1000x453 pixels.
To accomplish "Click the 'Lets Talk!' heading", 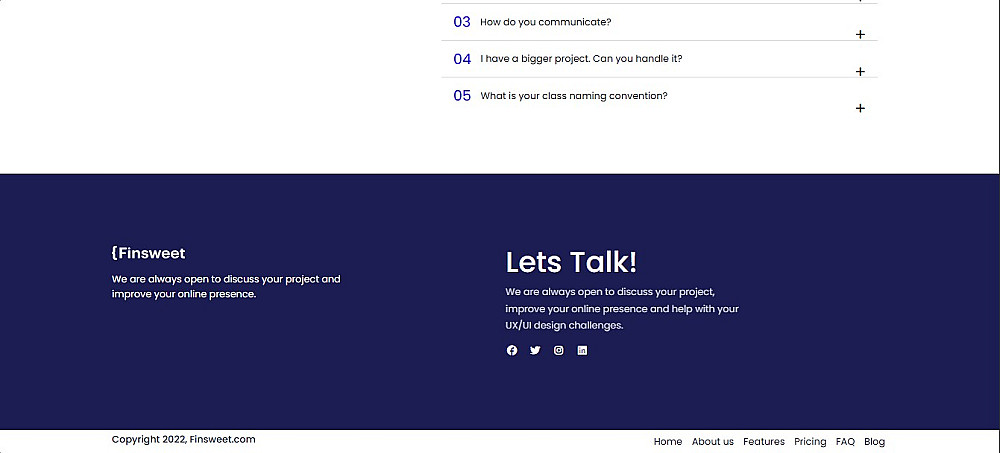I will tap(571, 262).
